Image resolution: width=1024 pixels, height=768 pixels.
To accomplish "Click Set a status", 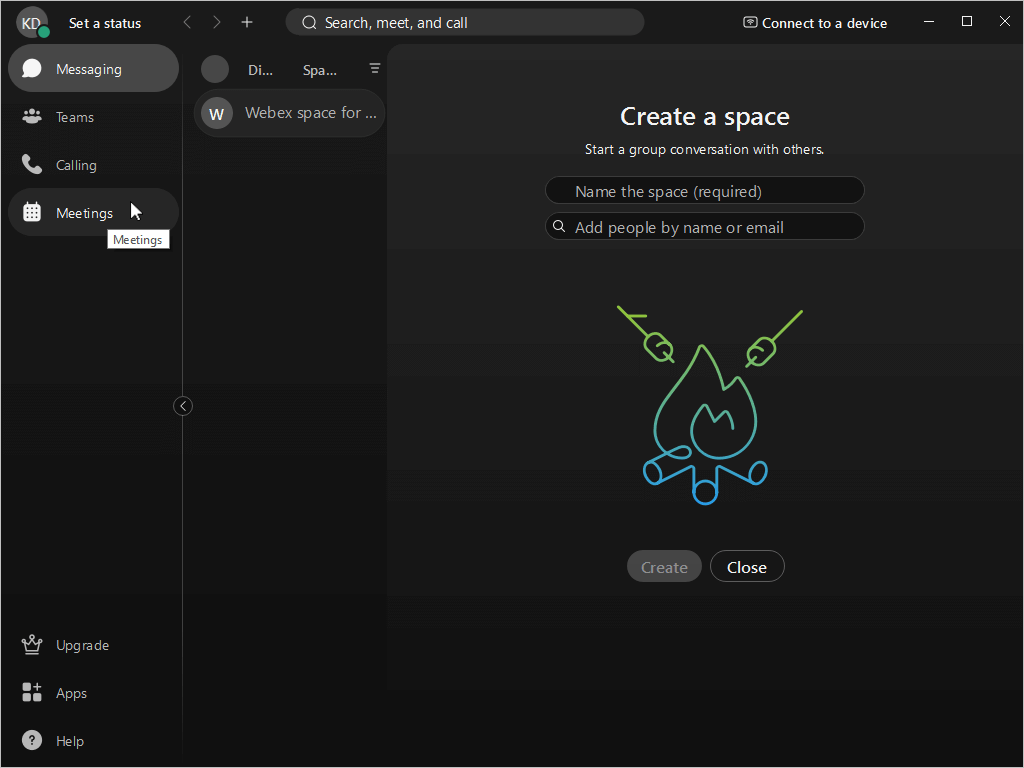I will pos(105,24).
